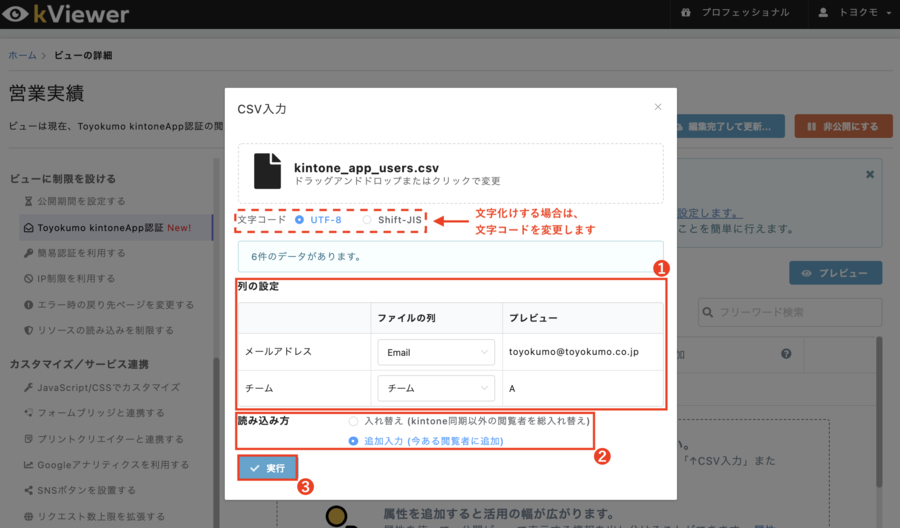Open the Email column dropdown
This screenshot has width=900, height=528.
point(436,352)
